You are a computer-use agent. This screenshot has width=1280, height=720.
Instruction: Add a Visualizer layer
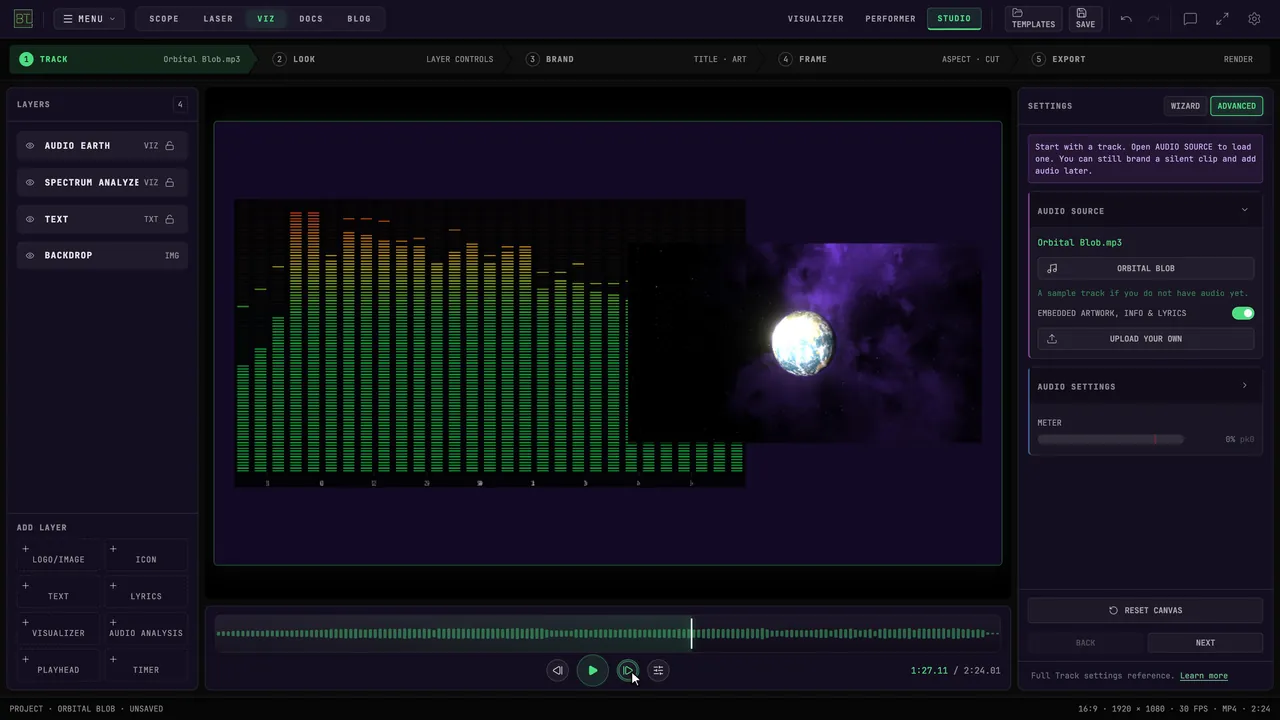click(x=58, y=628)
